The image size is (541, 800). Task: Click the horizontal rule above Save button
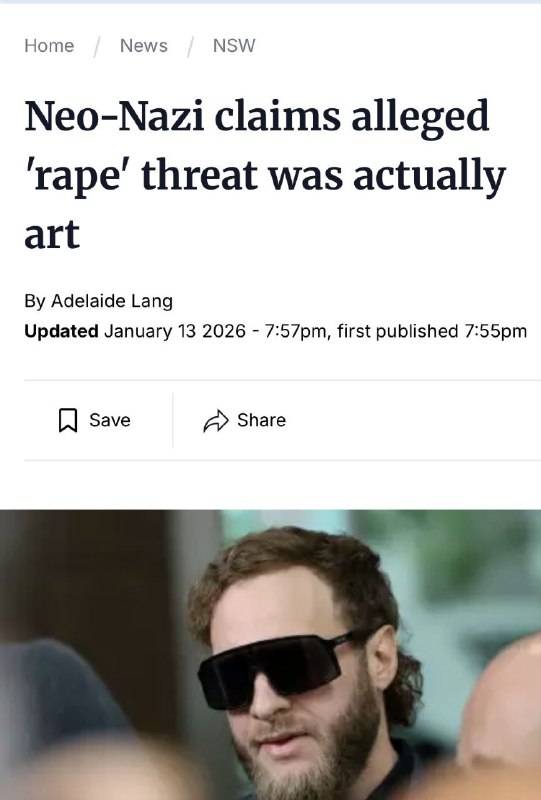282,380
